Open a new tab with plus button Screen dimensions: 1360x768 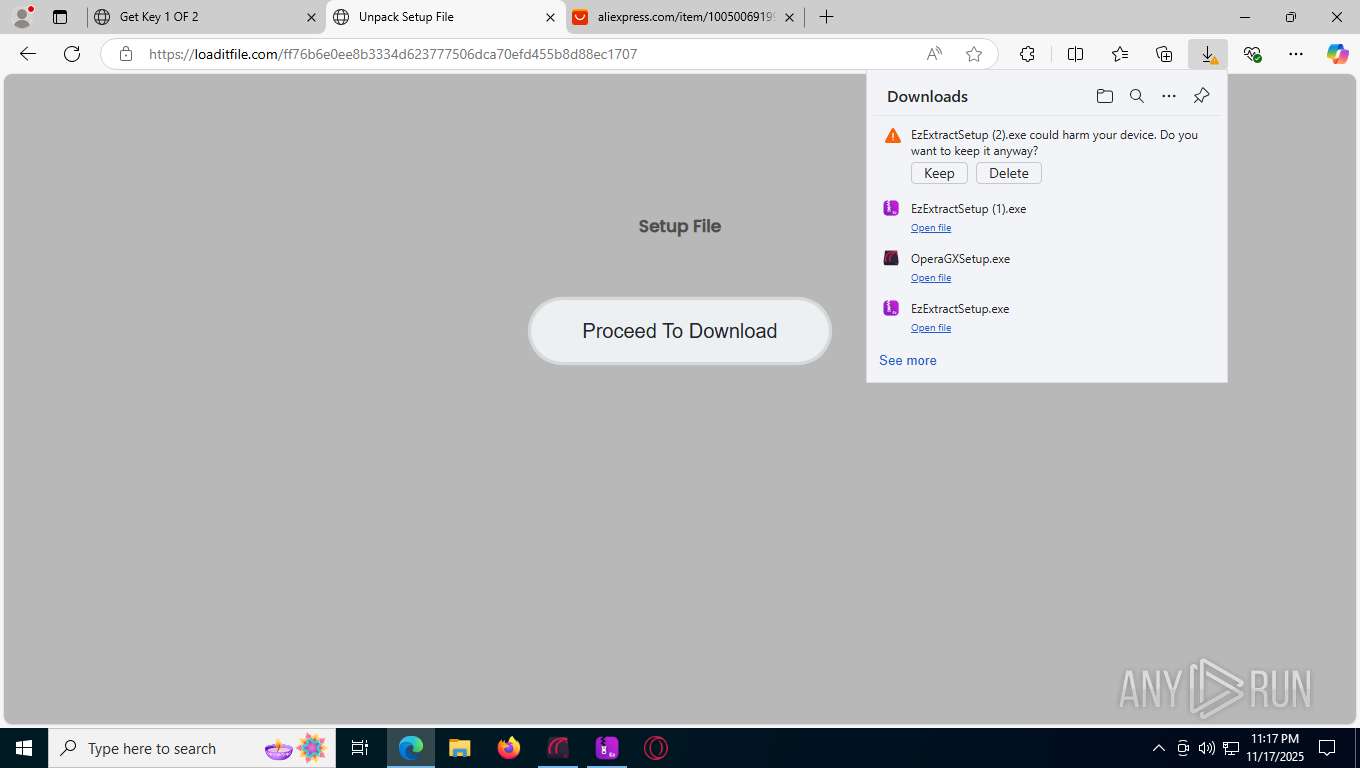click(826, 17)
